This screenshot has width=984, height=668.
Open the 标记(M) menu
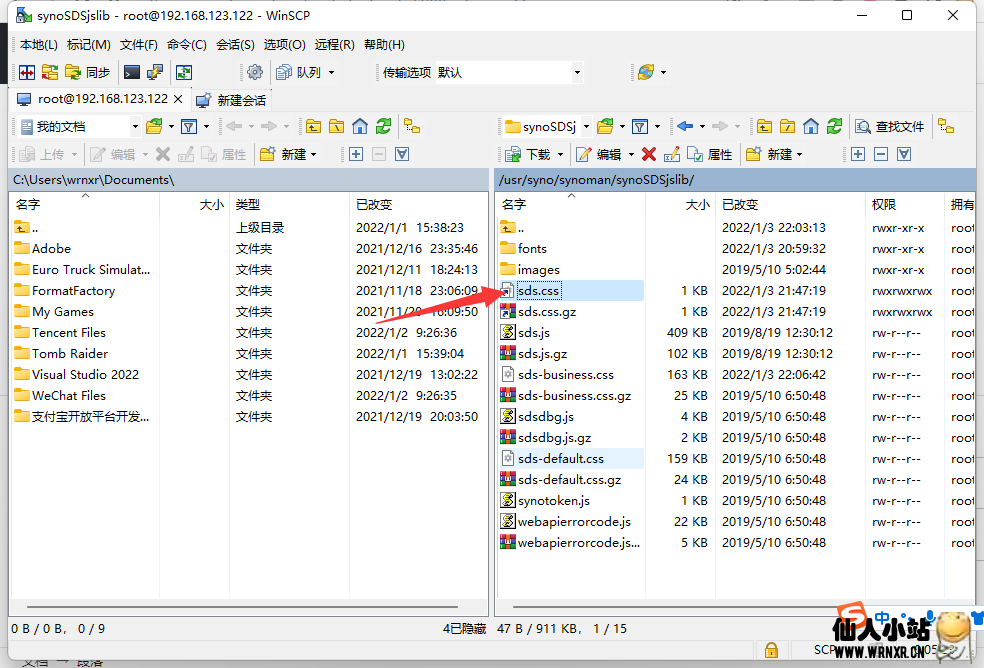pyautogui.click(x=88, y=45)
